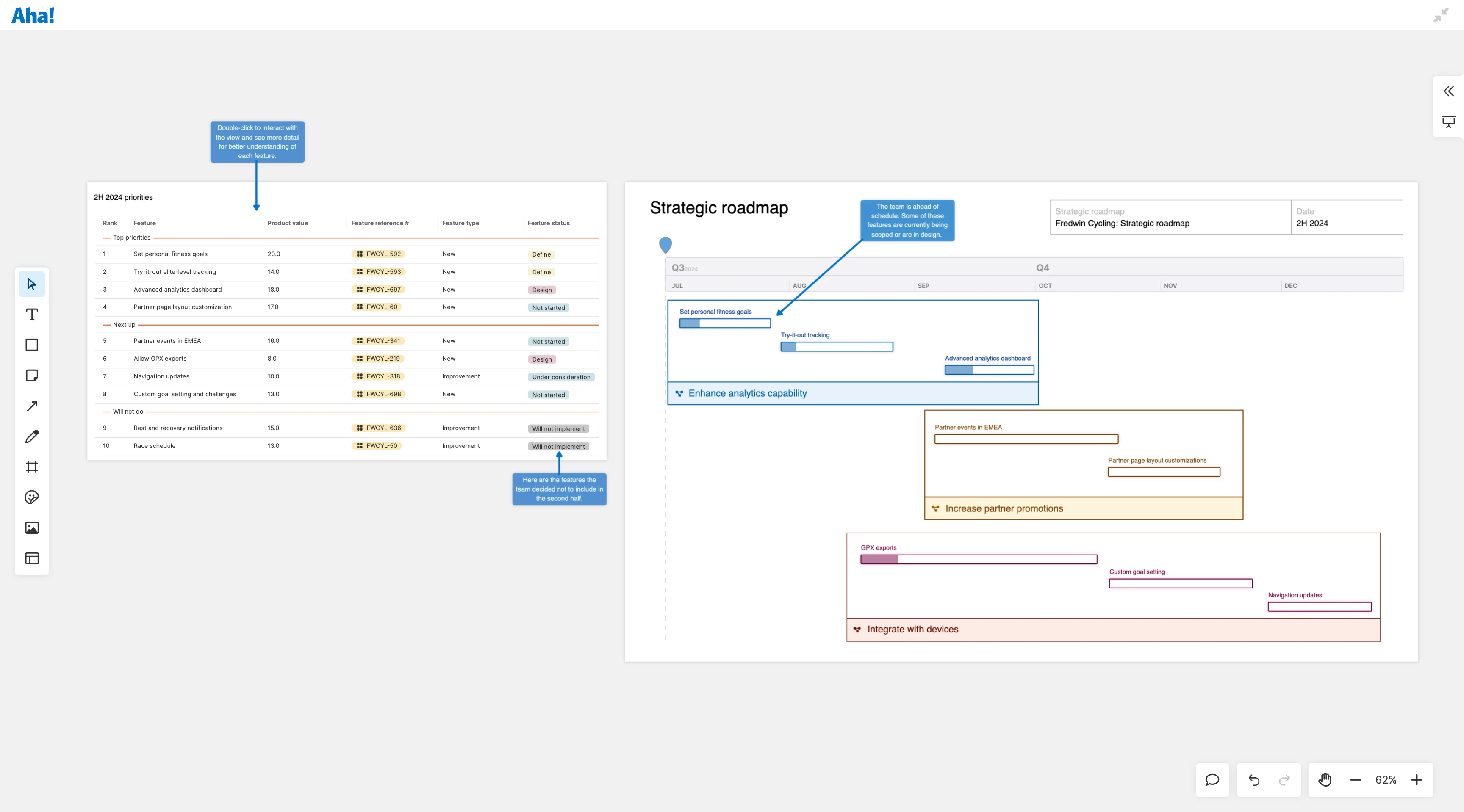This screenshot has height=812, width=1464.
Task: Select the Pencil drawing tool
Action: point(32,436)
